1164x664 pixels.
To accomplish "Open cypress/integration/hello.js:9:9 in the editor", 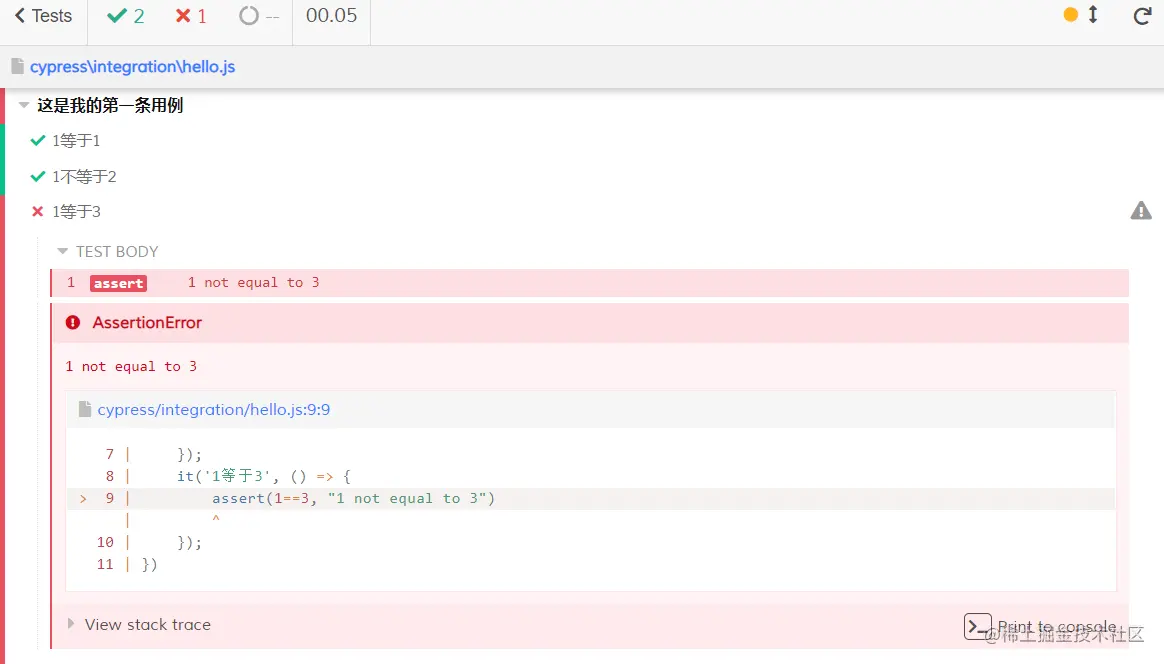I will (x=214, y=409).
